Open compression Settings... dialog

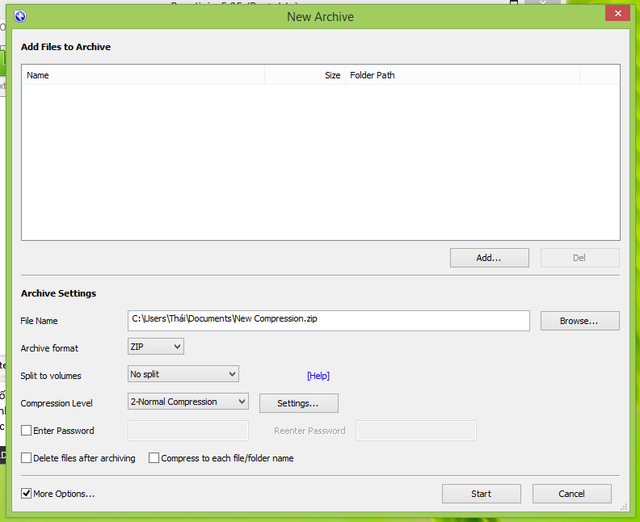[x=298, y=403]
